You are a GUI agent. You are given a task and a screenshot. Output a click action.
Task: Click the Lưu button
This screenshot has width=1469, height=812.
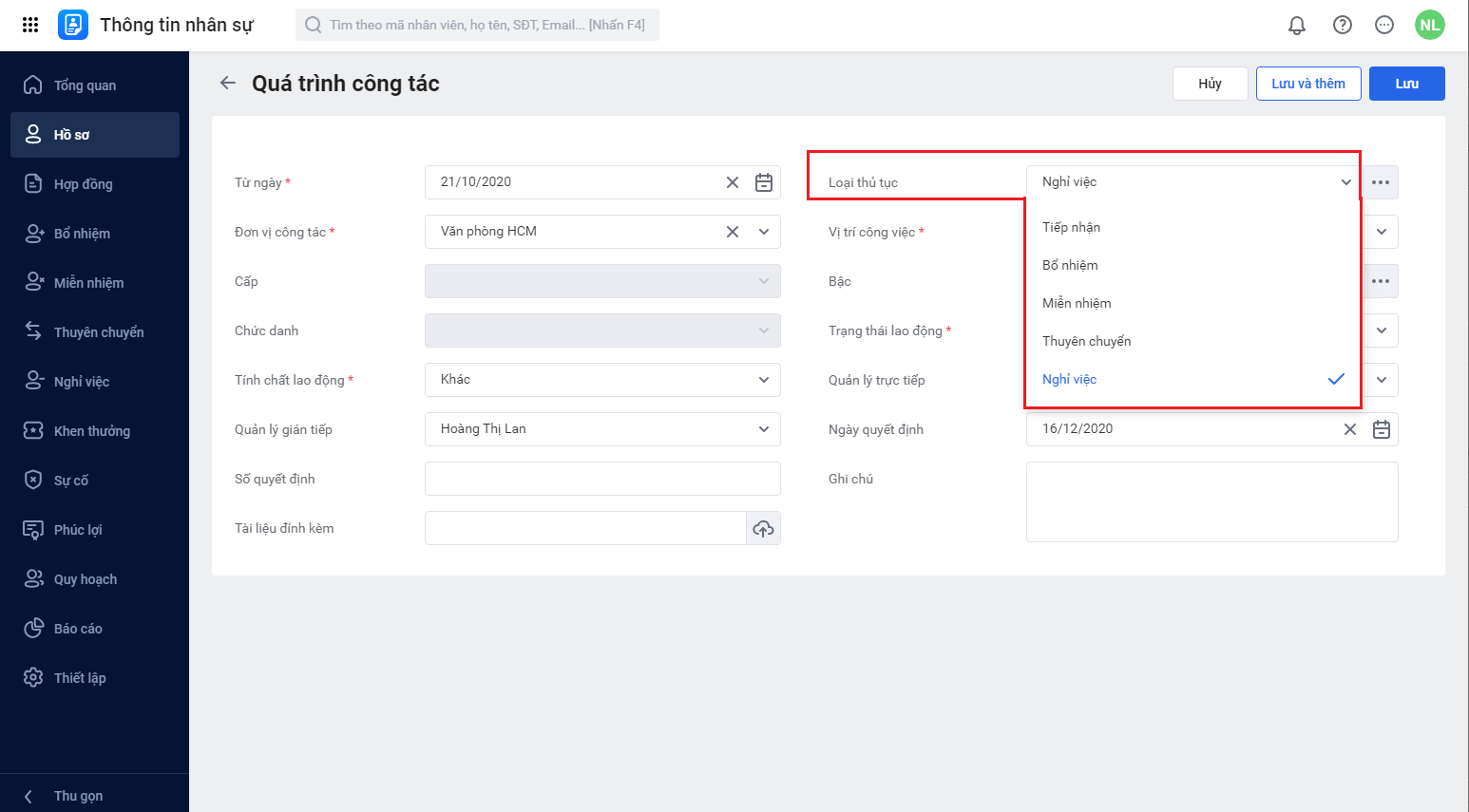pos(1407,84)
